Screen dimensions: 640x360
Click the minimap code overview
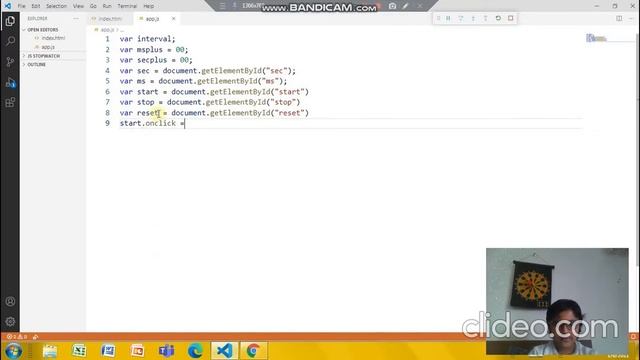(596, 38)
